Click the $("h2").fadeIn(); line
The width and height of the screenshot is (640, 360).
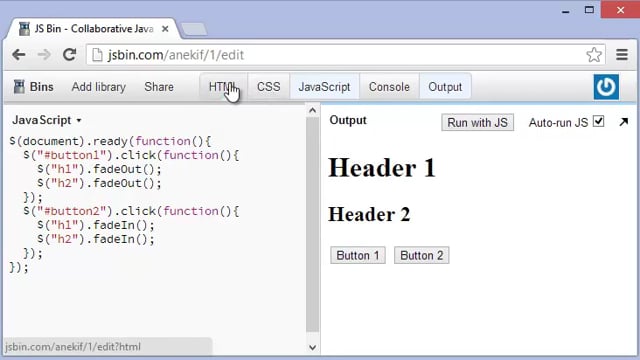[x=96, y=239]
